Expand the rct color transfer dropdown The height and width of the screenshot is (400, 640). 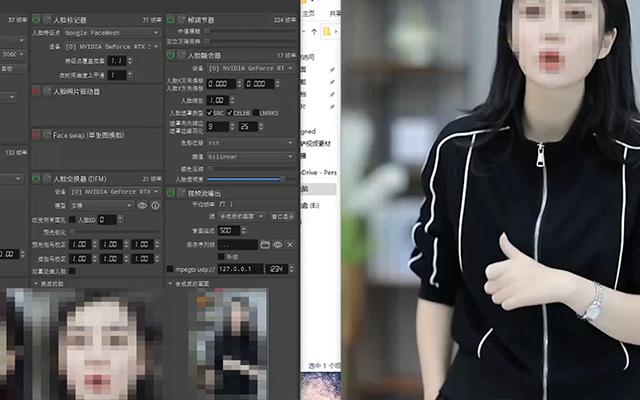250,142
